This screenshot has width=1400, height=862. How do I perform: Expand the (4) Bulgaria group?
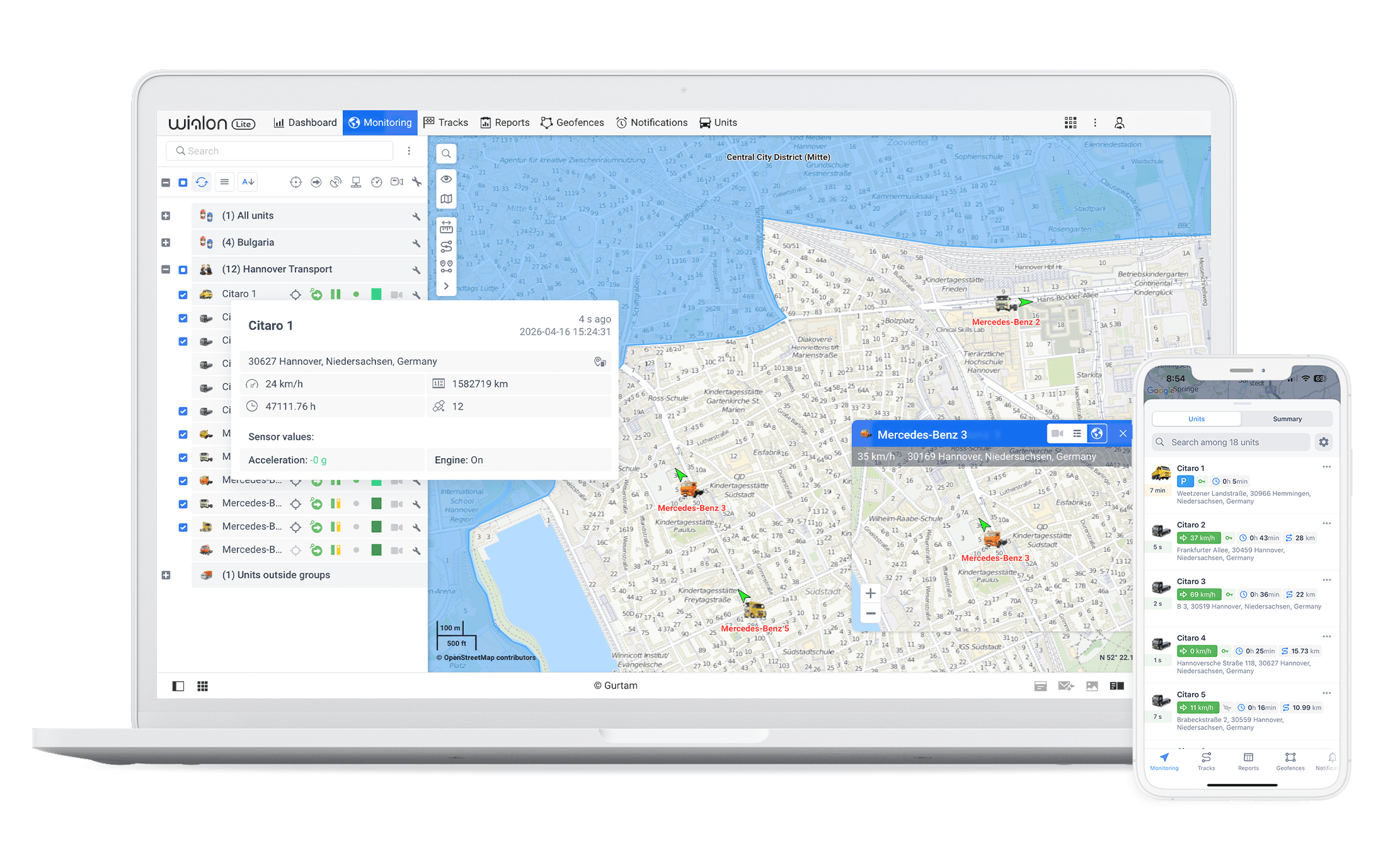pos(166,243)
